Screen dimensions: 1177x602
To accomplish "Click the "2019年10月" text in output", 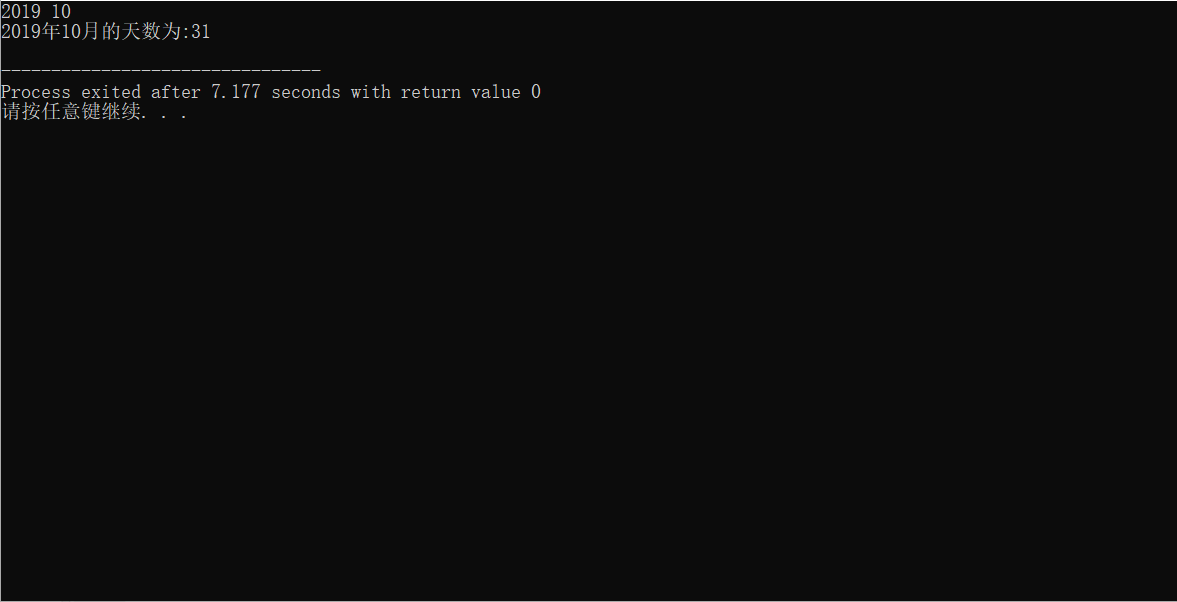I will (51, 32).
